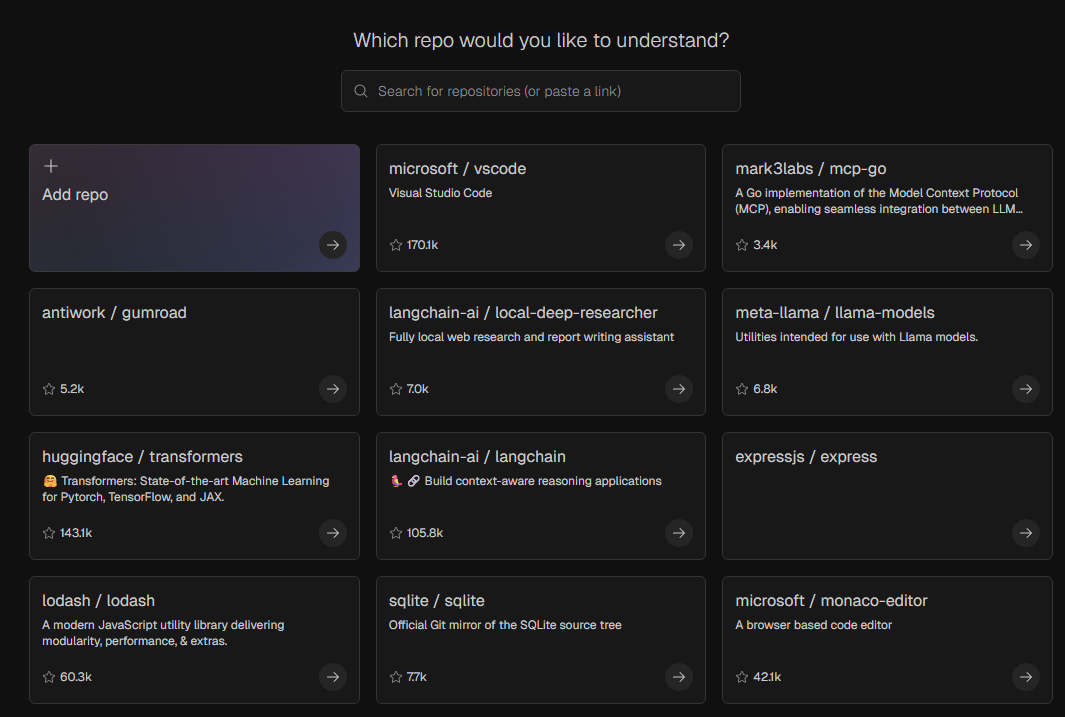Image resolution: width=1065 pixels, height=717 pixels.
Task: Open langchain-ai / local-deep-researcher title
Action: coord(523,312)
